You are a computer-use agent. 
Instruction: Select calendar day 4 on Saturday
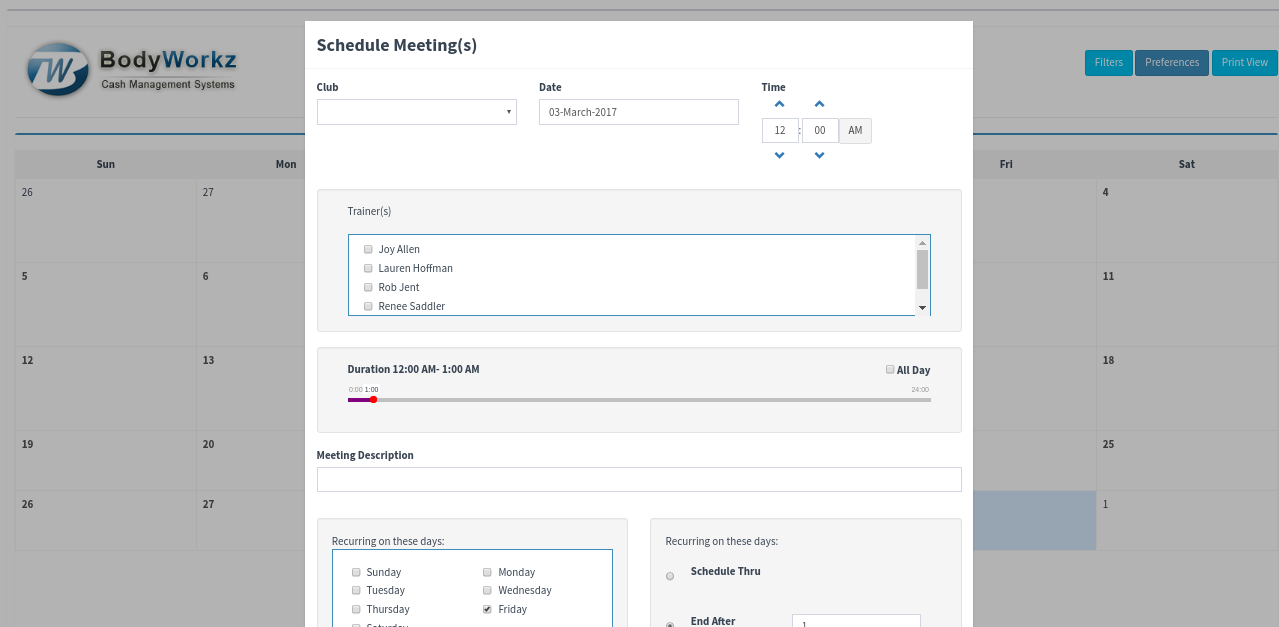pos(1187,221)
